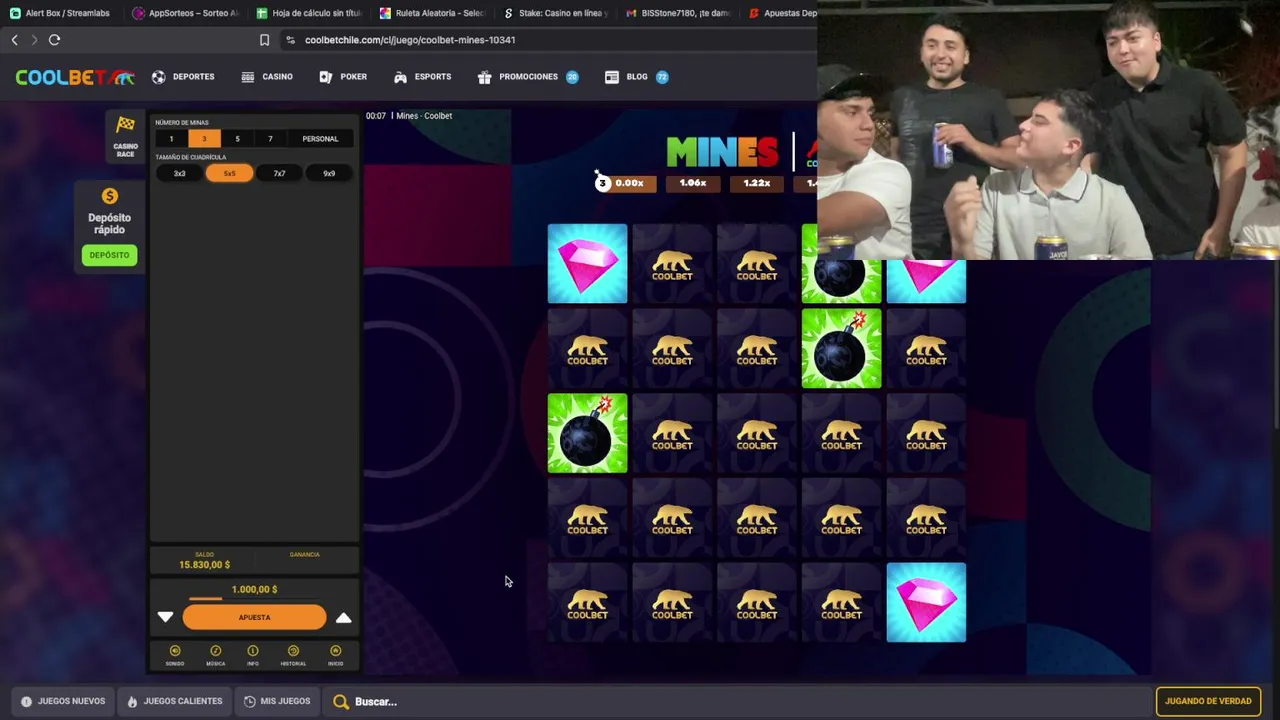The width and height of the screenshot is (1280, 720).
Task: Reload the page
Action: coord(54,40)
